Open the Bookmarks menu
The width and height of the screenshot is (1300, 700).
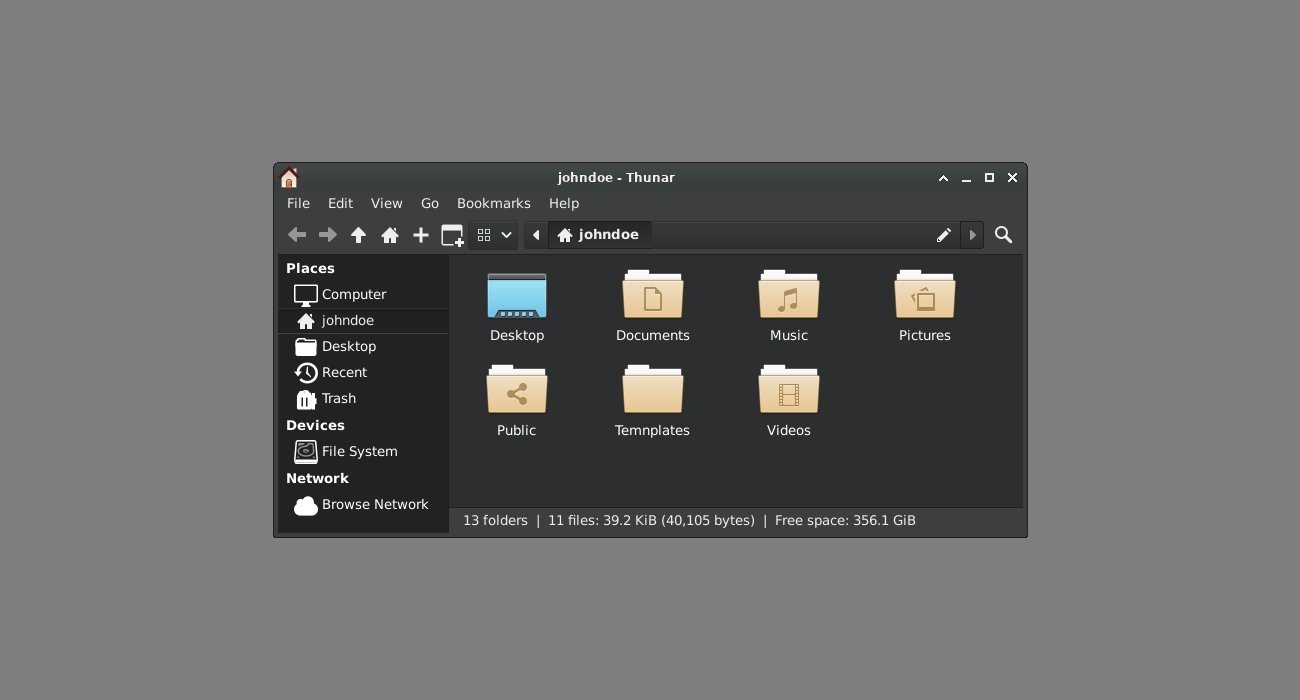493,203
